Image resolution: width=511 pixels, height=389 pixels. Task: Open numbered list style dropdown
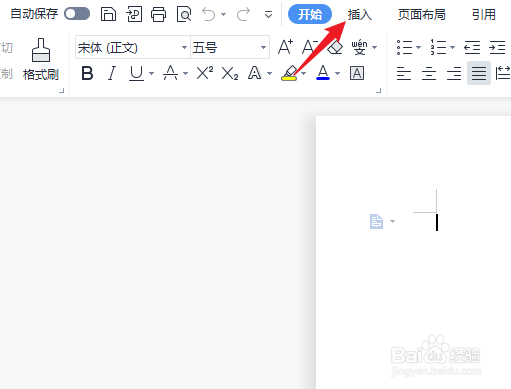pyautogui.click(x=453, y=47)
